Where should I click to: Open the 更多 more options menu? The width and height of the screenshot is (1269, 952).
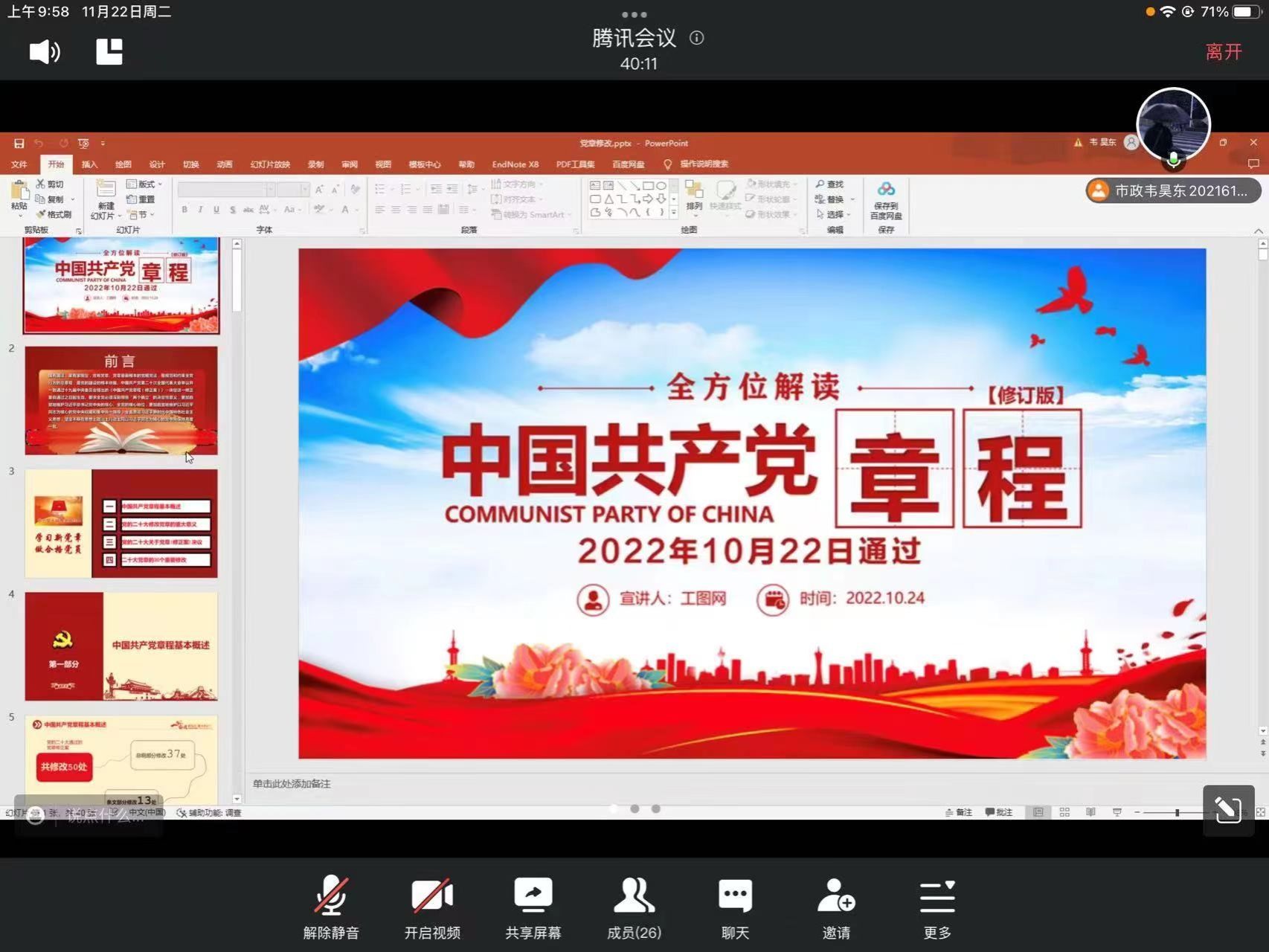pyautogui.click(x=937, y=907)
